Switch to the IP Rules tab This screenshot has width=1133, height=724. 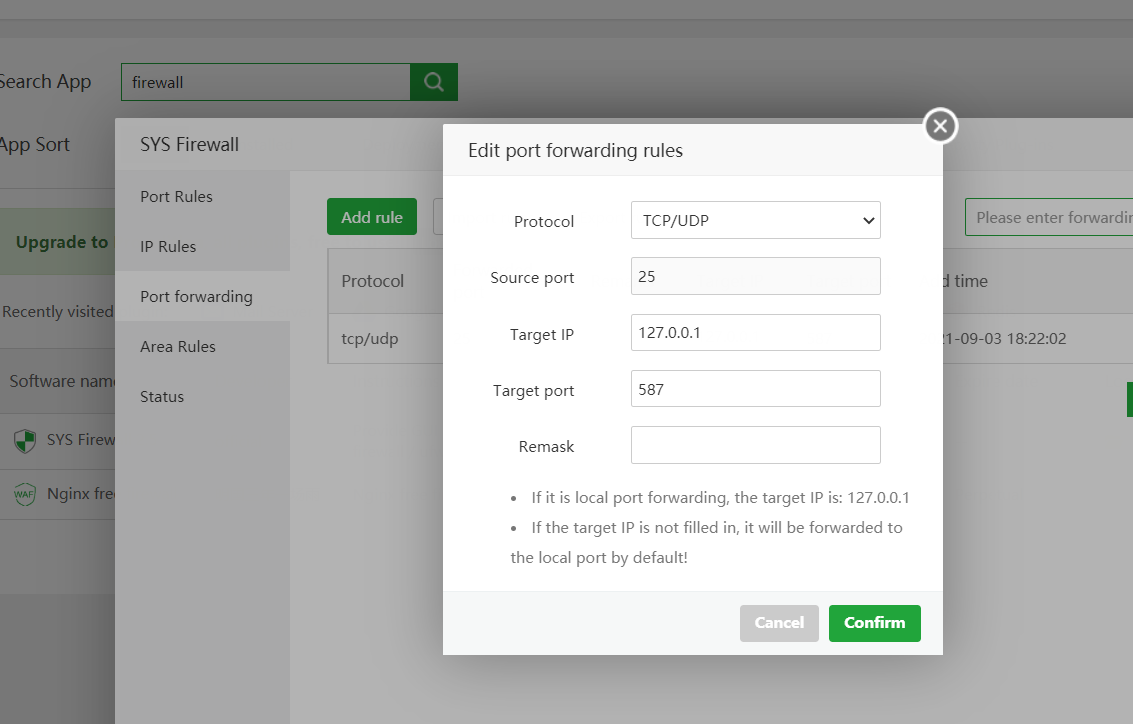168,246
